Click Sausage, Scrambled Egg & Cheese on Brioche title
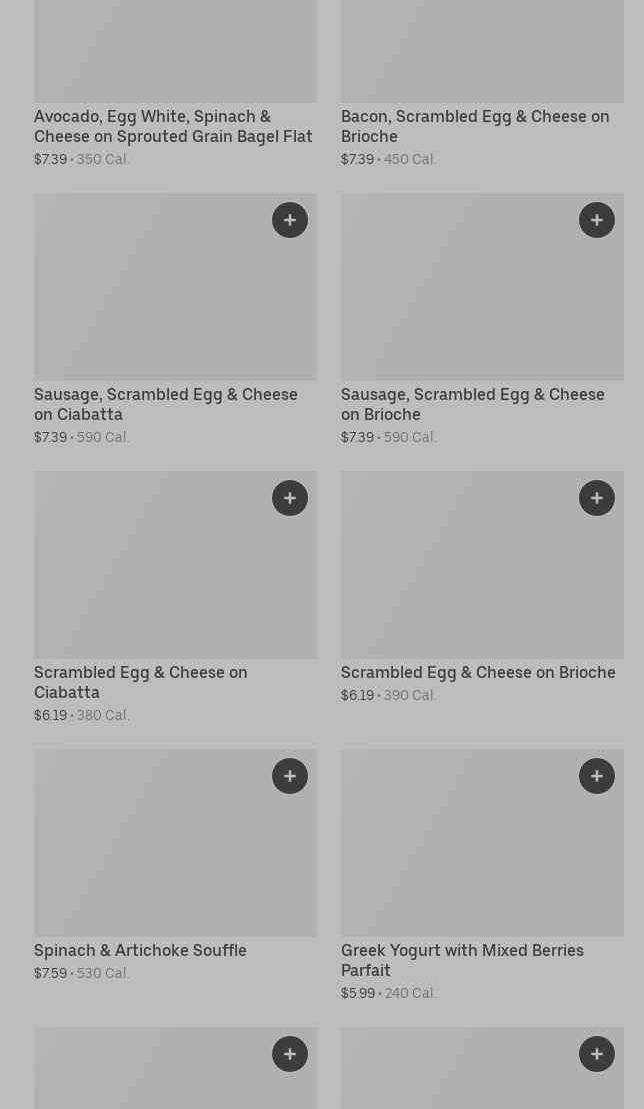 click(x=472, y=404)
